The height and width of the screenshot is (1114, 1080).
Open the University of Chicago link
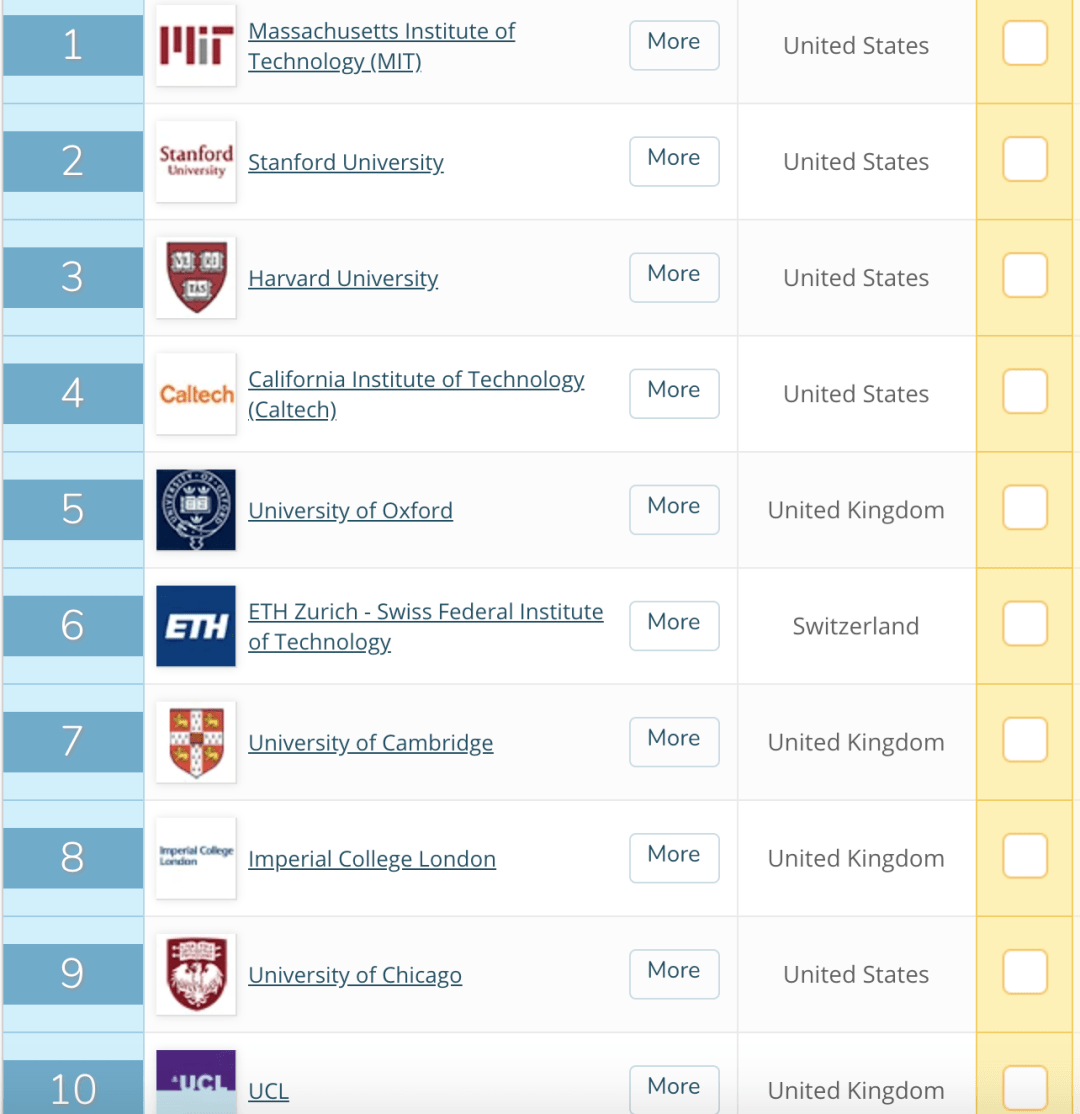tap(355, 975)
